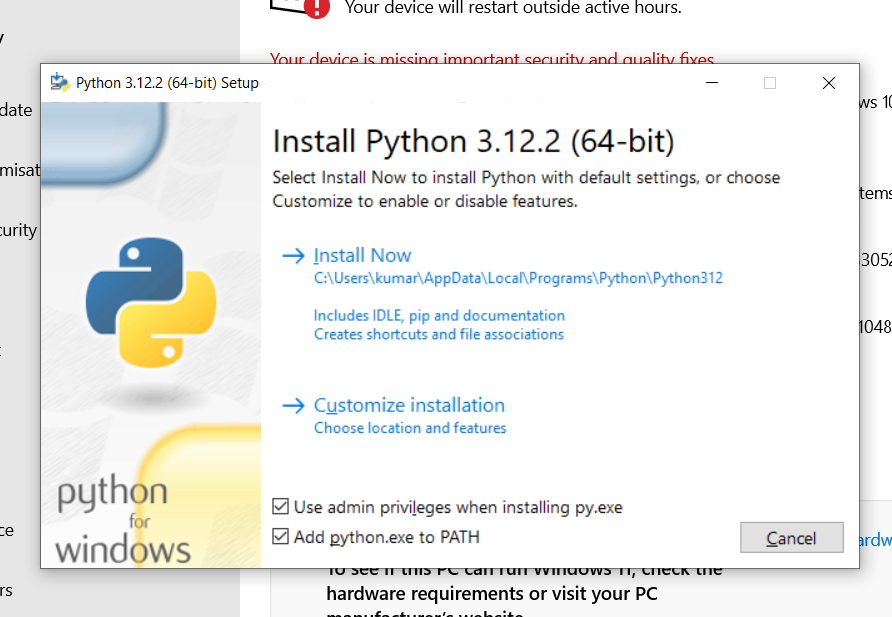Click Choose location and features
This screenshot has height=617, width=892.
click(x=410, y=428)
